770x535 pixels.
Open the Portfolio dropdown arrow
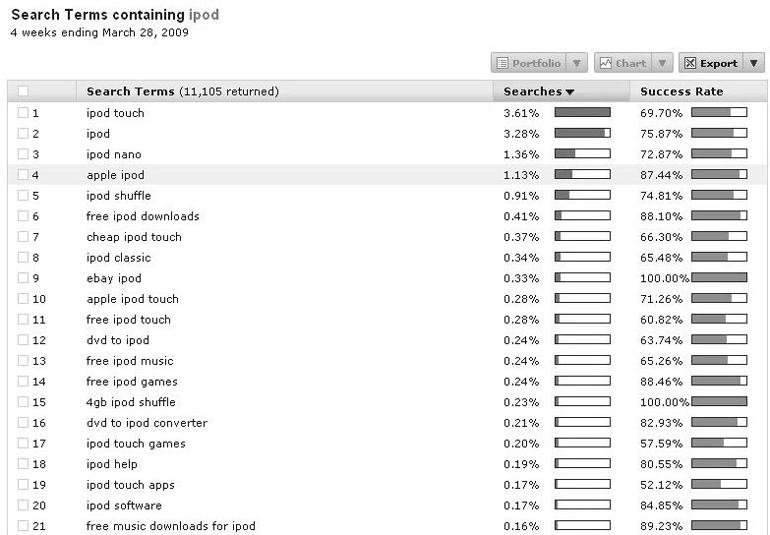pos(578,63)
